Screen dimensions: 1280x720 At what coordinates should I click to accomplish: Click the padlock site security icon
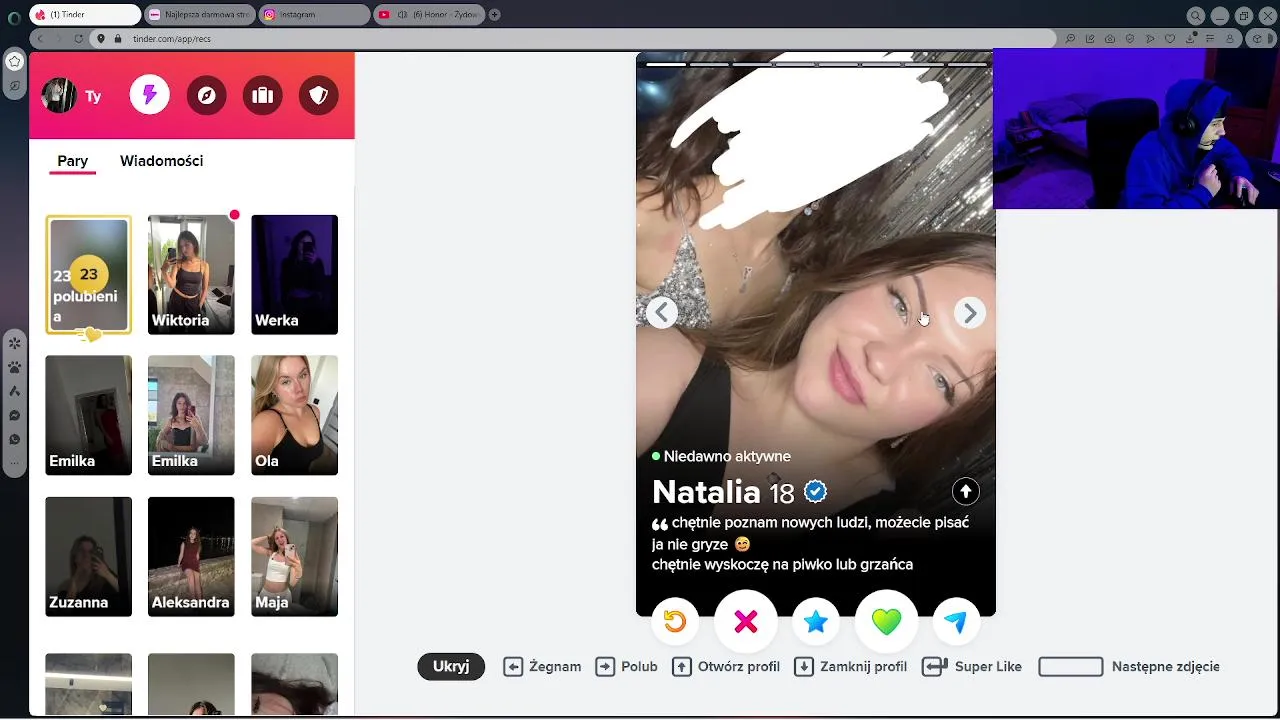pos(117,38)
